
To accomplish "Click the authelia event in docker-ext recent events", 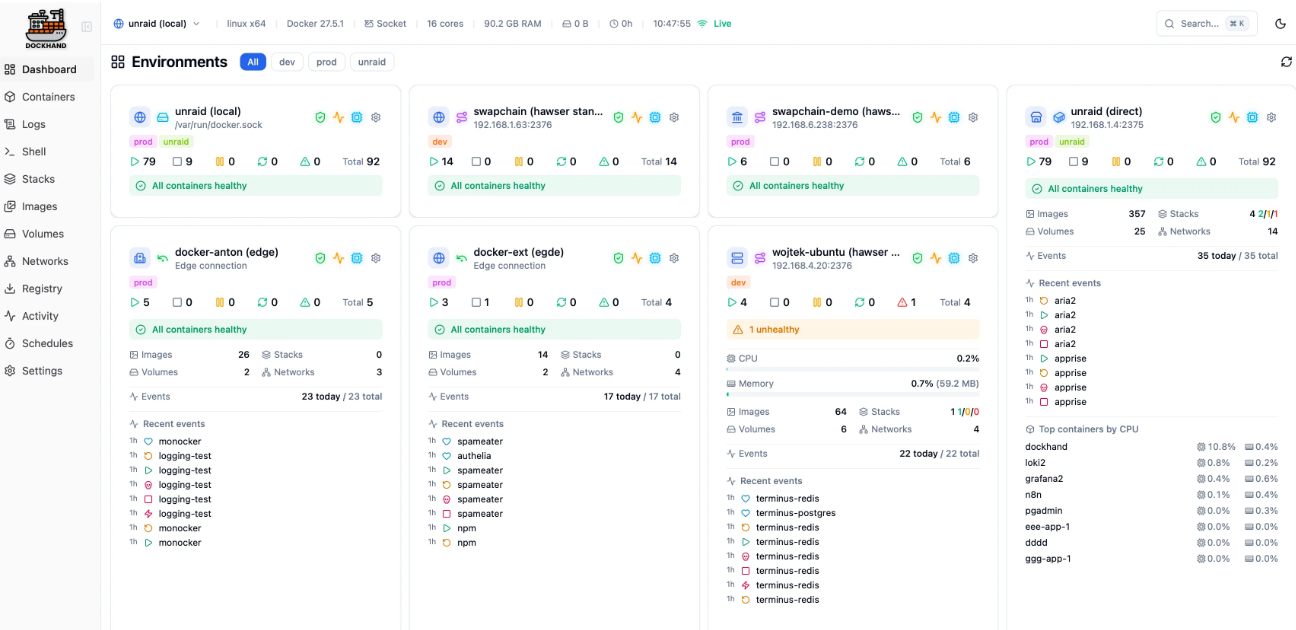I will coord(474,456).
